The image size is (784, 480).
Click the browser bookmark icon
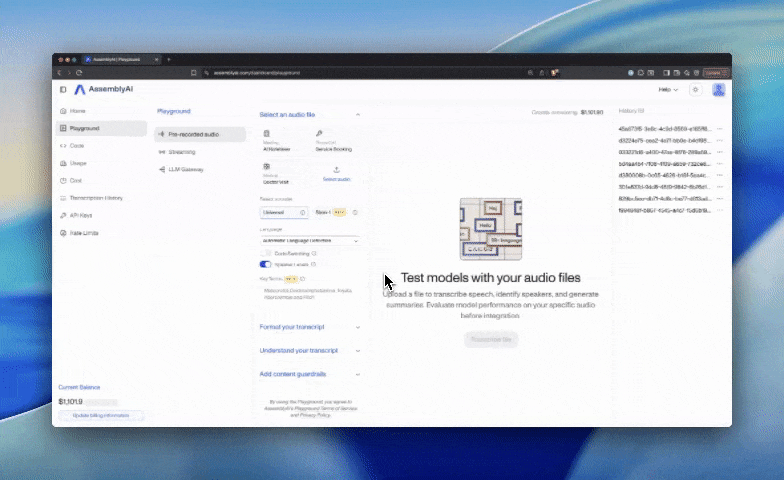point(194,73)
